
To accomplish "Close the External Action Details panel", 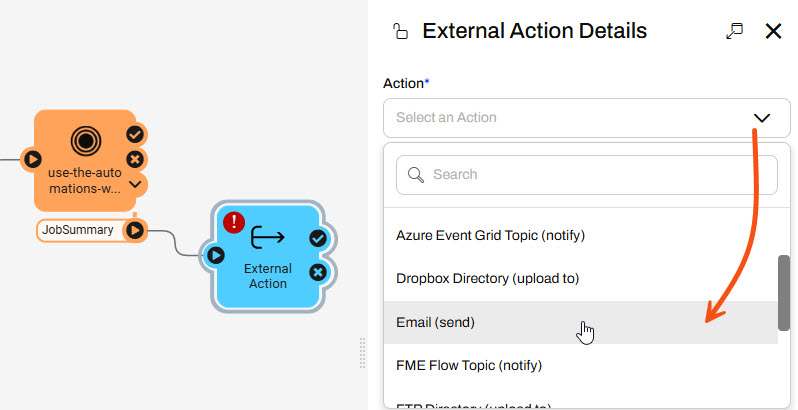I will (773, 31).
